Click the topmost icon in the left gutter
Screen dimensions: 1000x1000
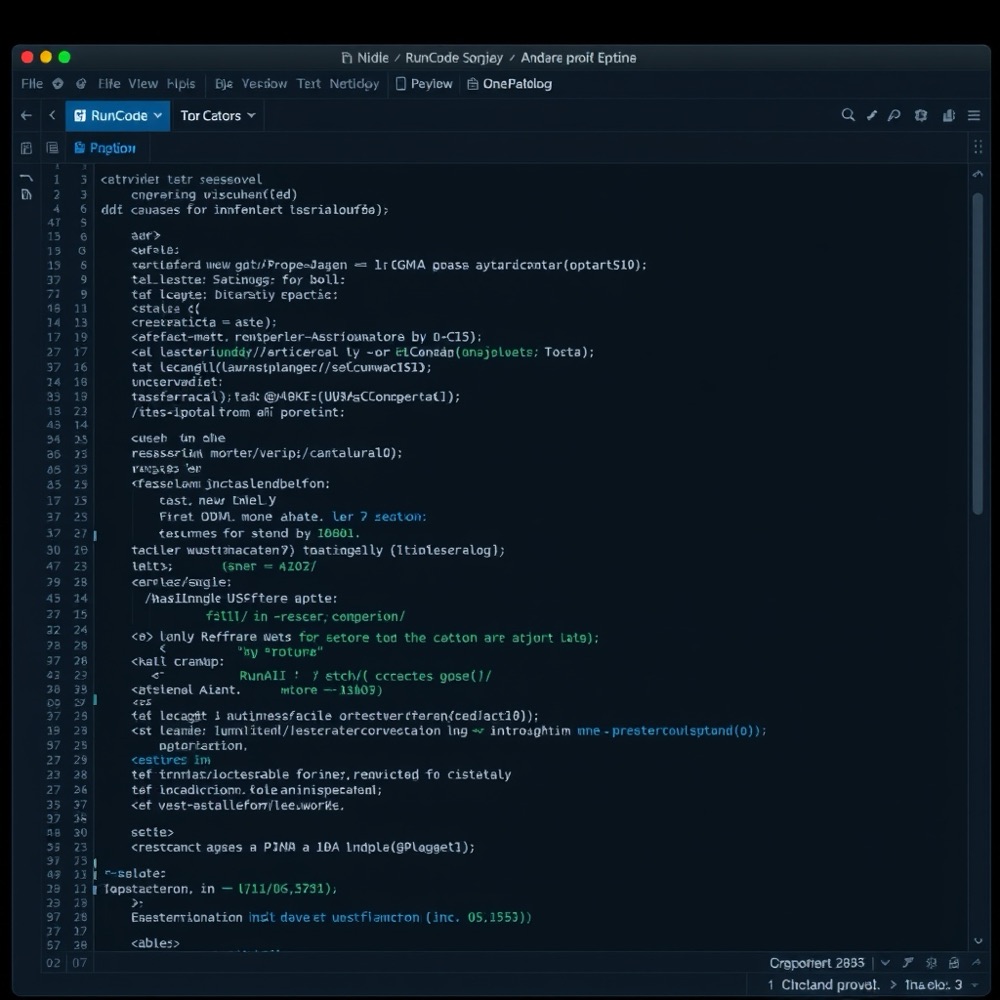(x=26, y=178)
